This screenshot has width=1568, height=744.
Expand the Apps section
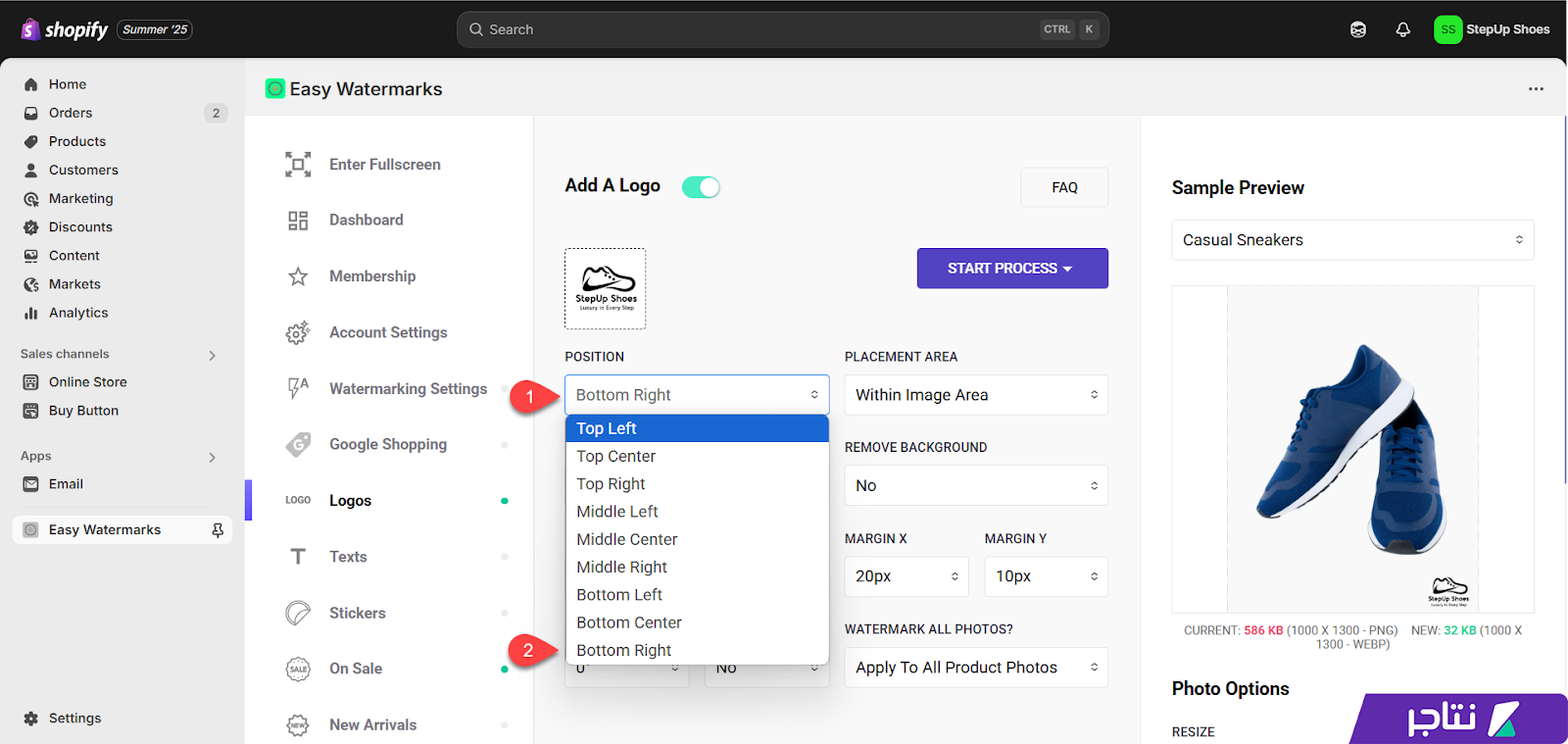click(212, 457)
